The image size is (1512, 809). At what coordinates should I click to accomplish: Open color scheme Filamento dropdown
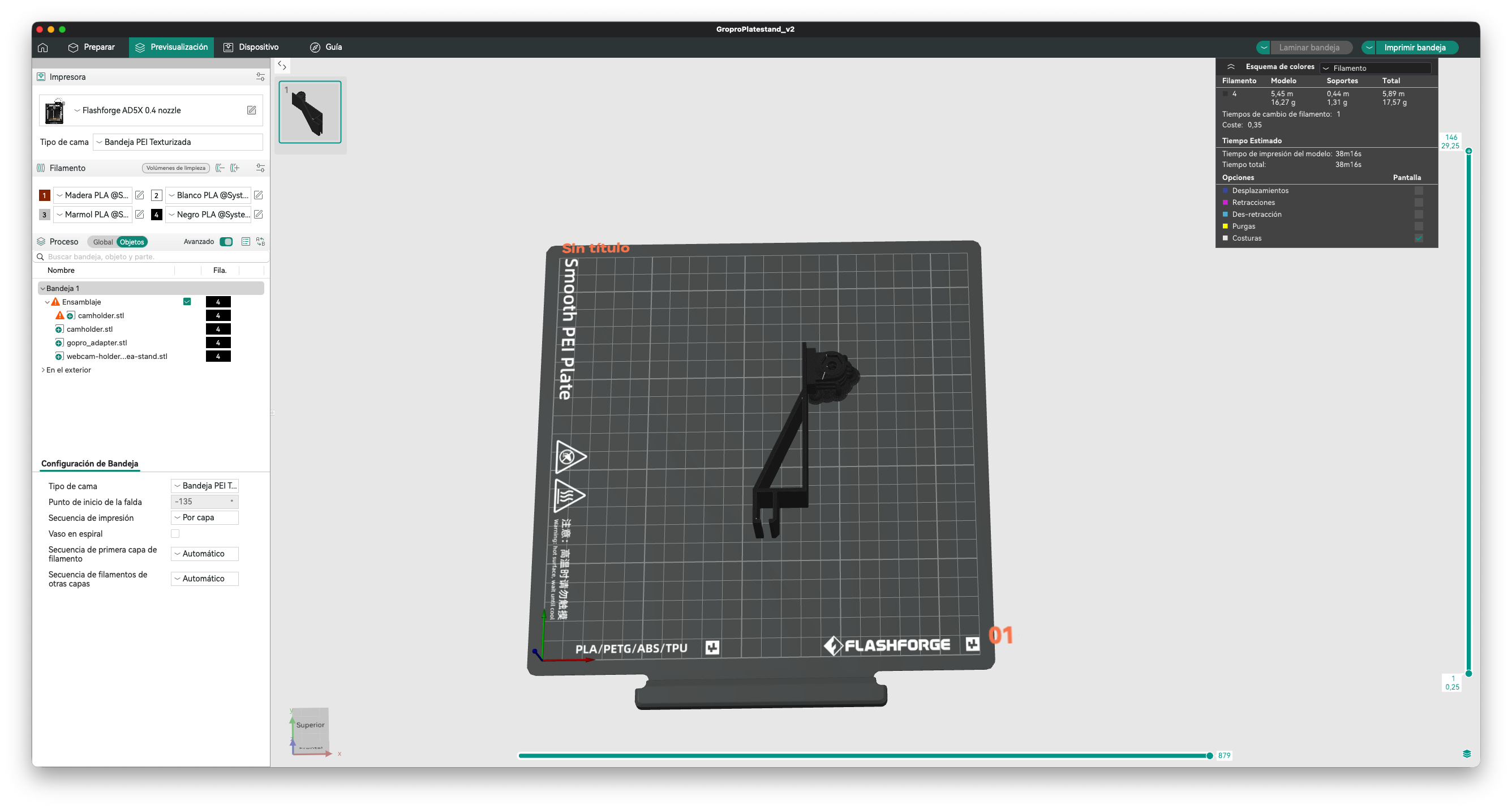(1374, 68)
